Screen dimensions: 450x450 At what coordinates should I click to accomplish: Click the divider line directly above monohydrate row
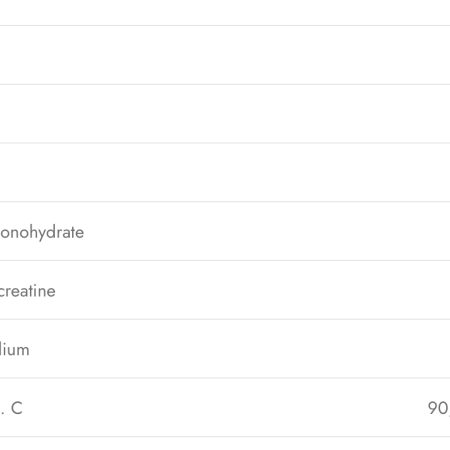pyautogui.click(x=225, y=202)
